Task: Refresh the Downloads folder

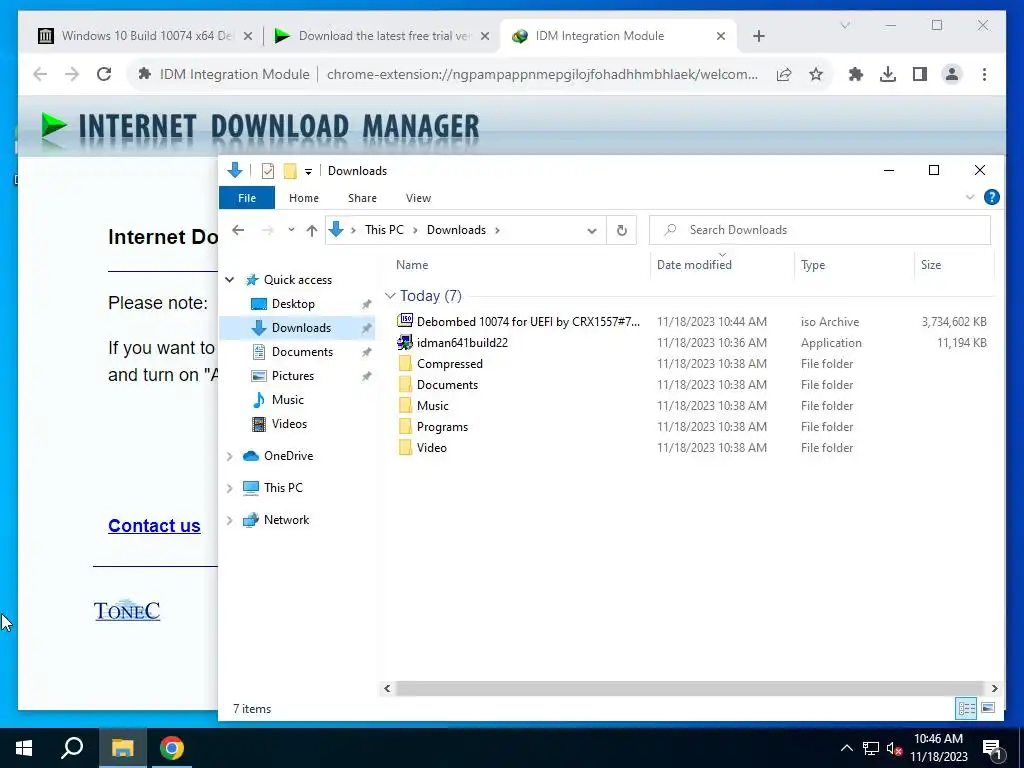Action: (x=622, y=230)
